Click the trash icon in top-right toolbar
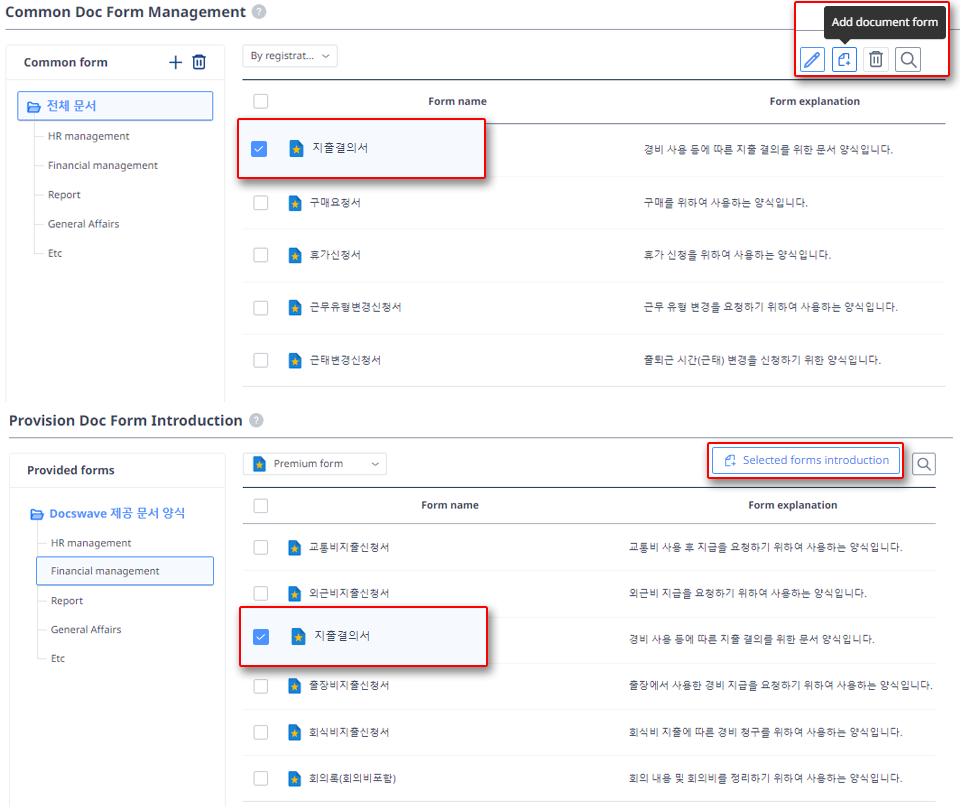960x807 pixels. 876,59
